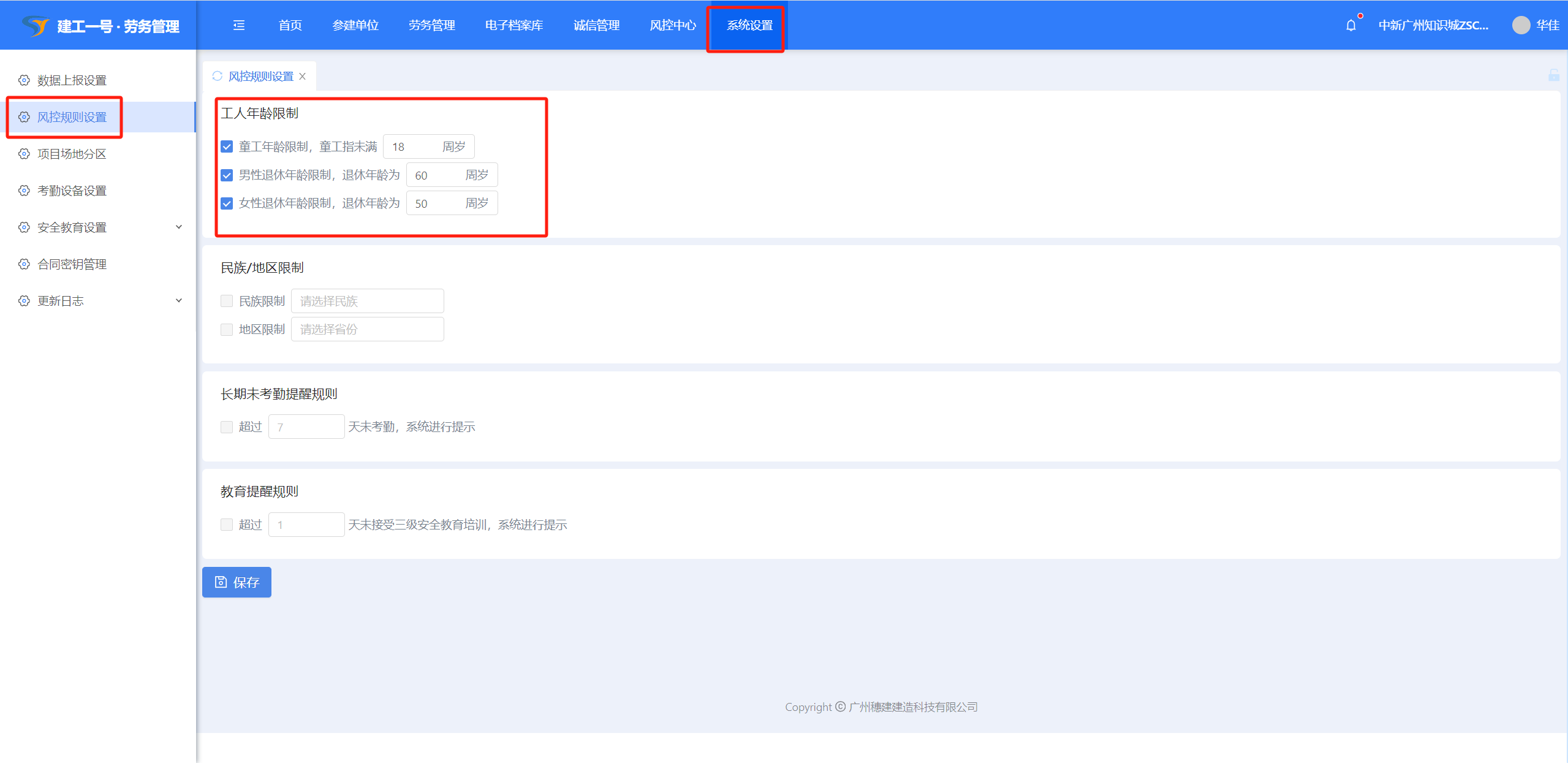Image resolution: width=1568 pixels, height=763 pixels.
Task: Click the gear icon beside 考勤设备设置
Action: pos(24,191)
